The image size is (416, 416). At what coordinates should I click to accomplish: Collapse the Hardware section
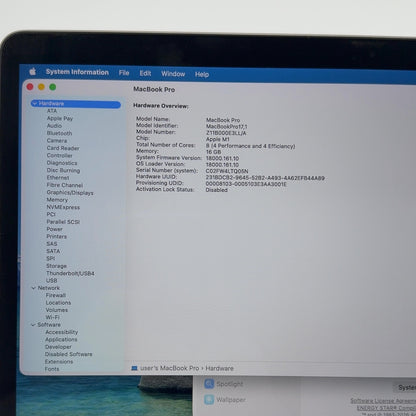tap(34, 104)
